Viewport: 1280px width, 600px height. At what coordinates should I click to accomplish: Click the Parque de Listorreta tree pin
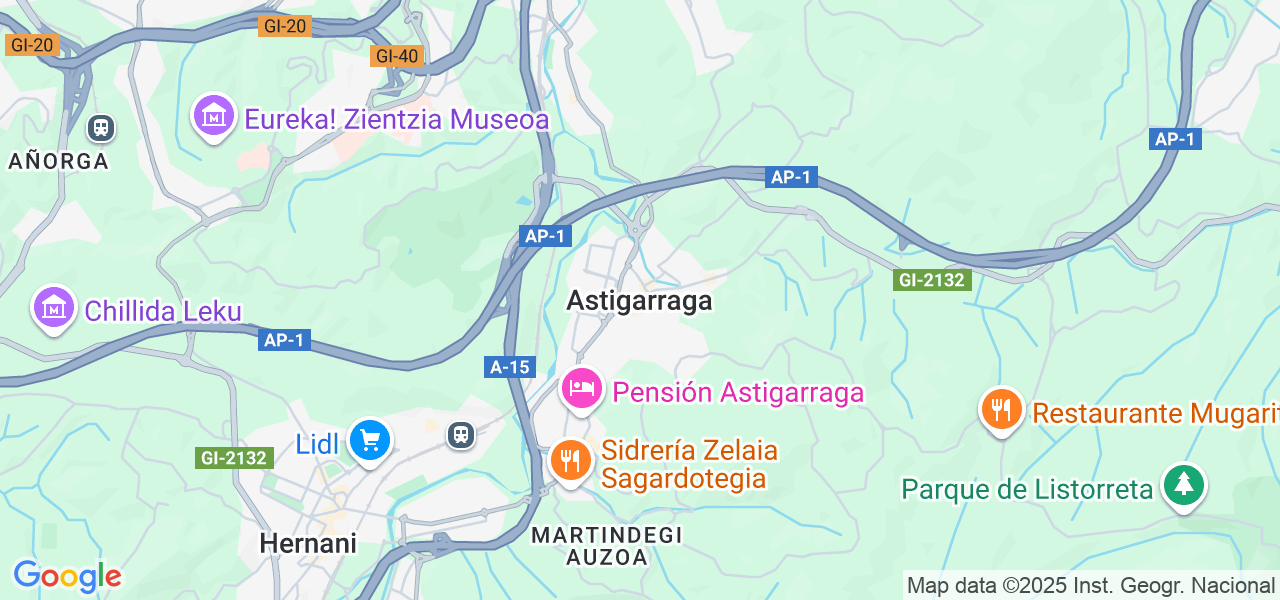(1185, 486)
